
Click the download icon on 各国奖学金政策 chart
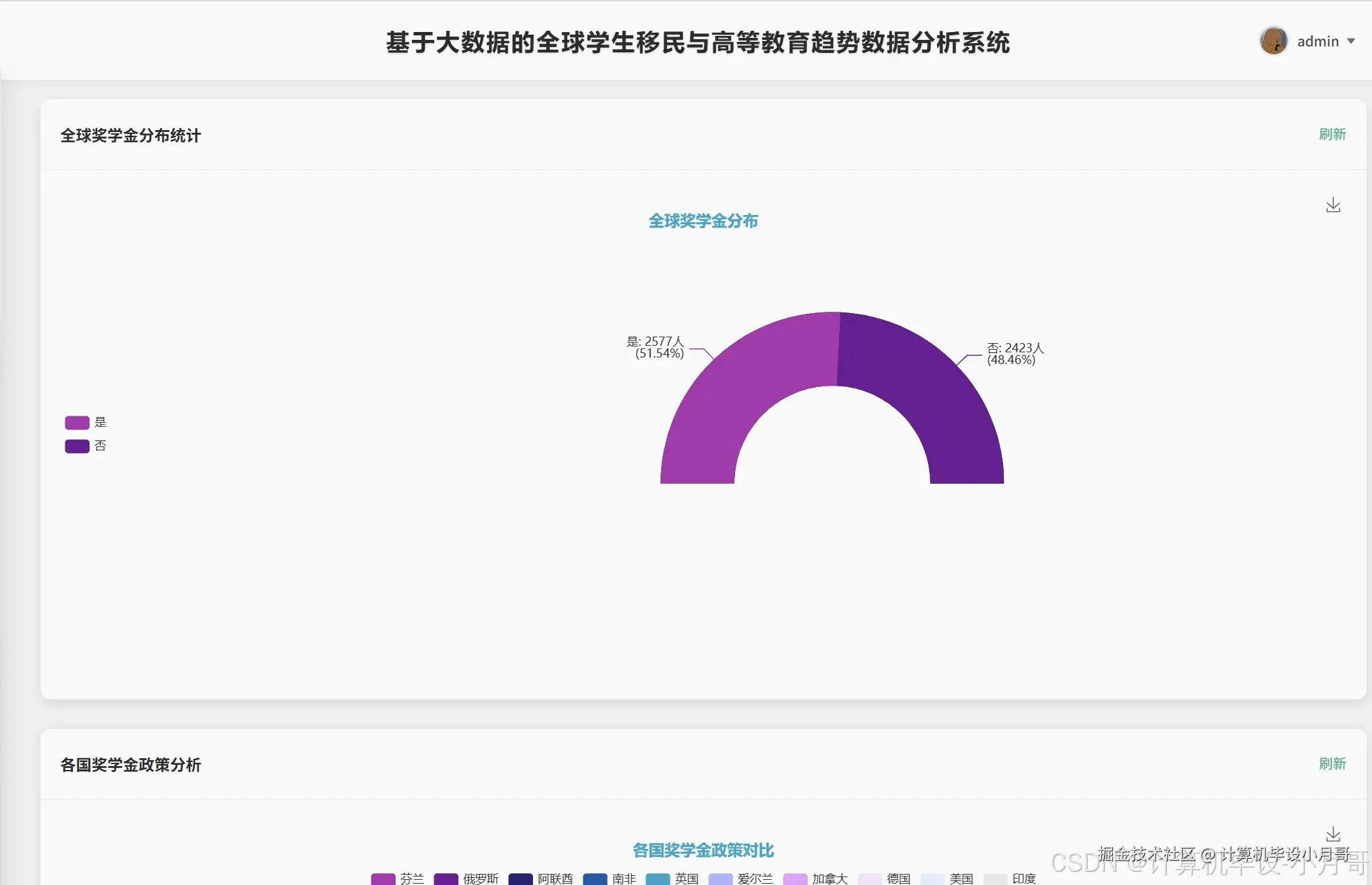[1333, 835]
